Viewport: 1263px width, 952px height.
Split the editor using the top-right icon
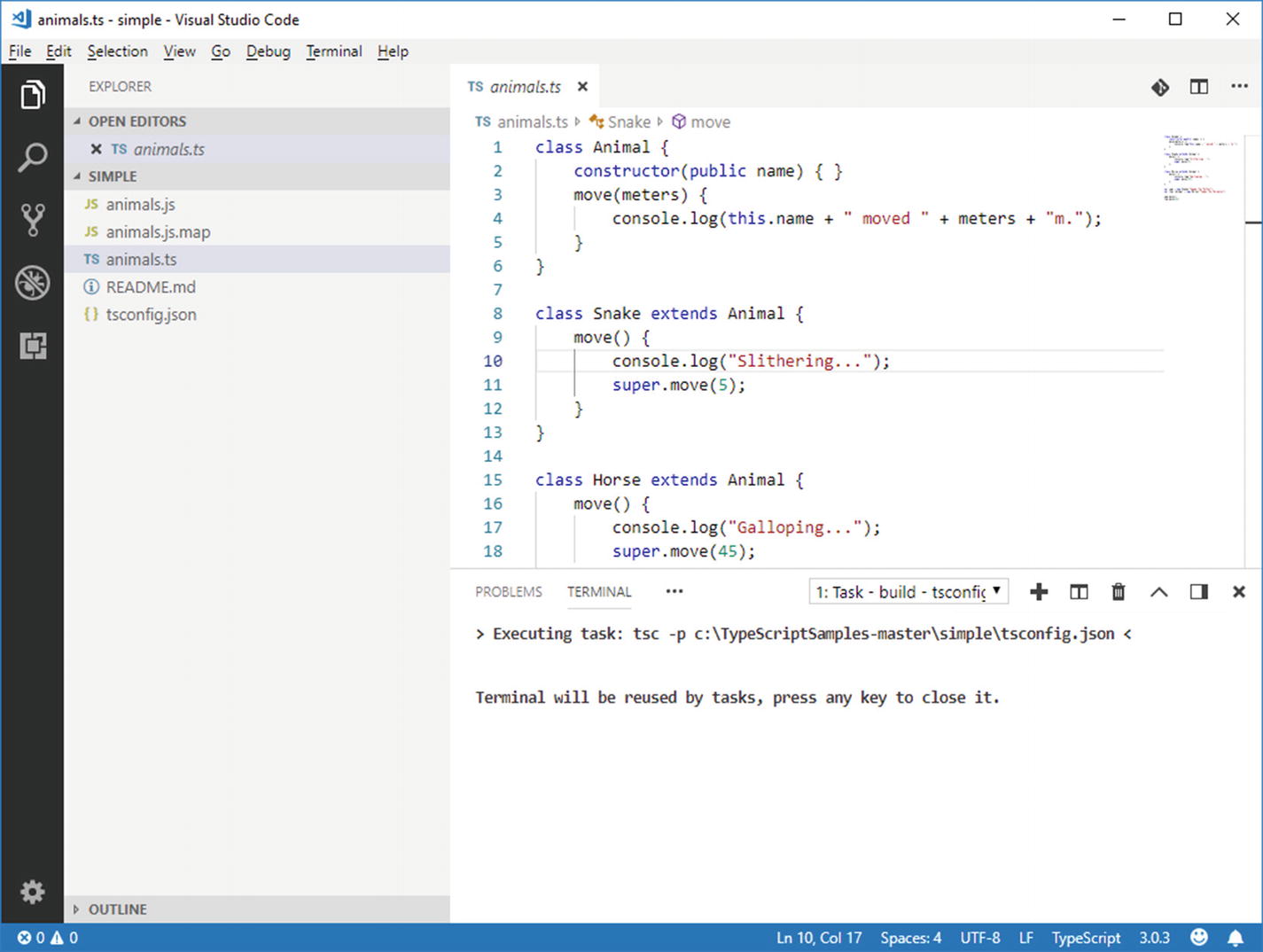1199,87
